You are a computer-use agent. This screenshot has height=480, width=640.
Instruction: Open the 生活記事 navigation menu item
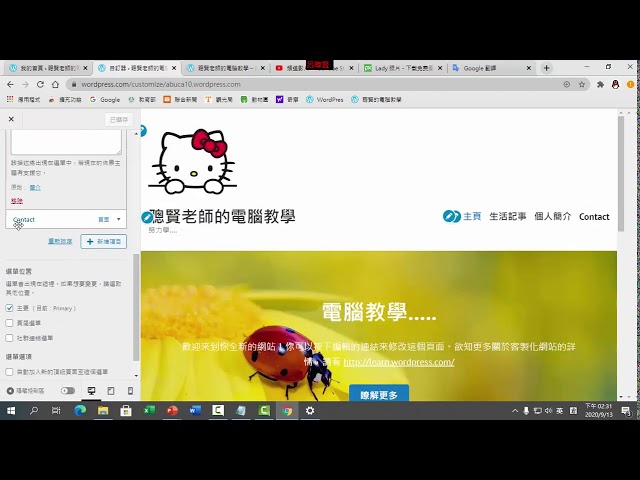pos(508,216)
